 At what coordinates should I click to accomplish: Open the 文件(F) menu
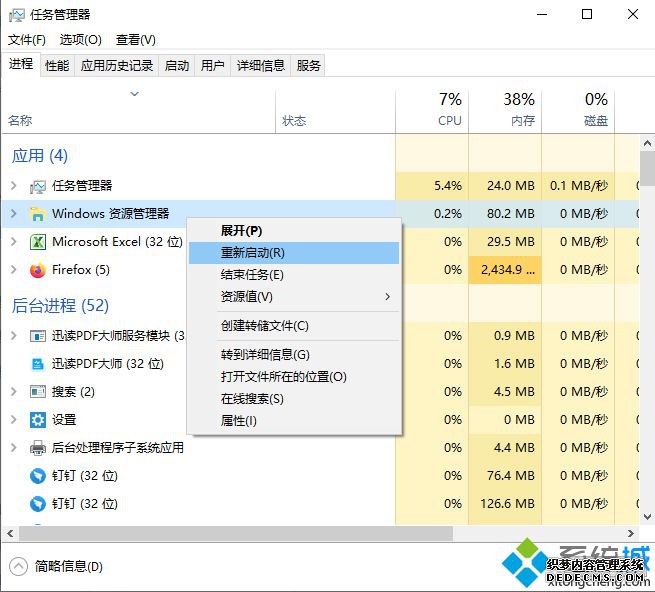pos(27,40)
